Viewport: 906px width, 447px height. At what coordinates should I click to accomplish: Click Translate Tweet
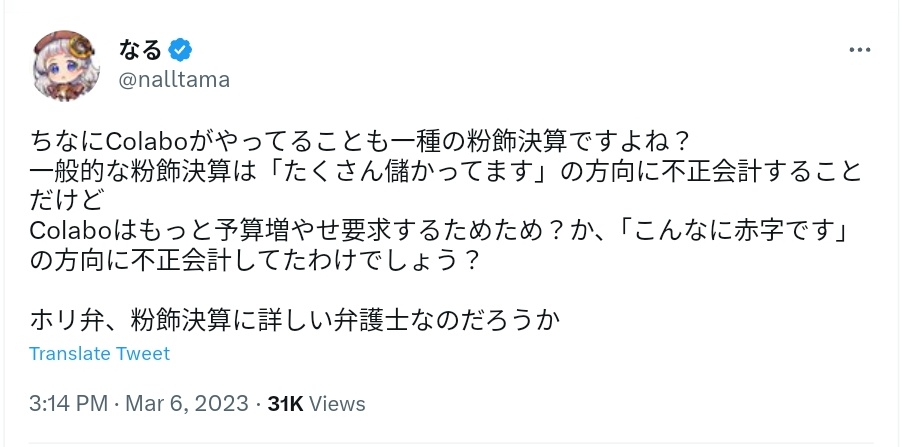99,353
